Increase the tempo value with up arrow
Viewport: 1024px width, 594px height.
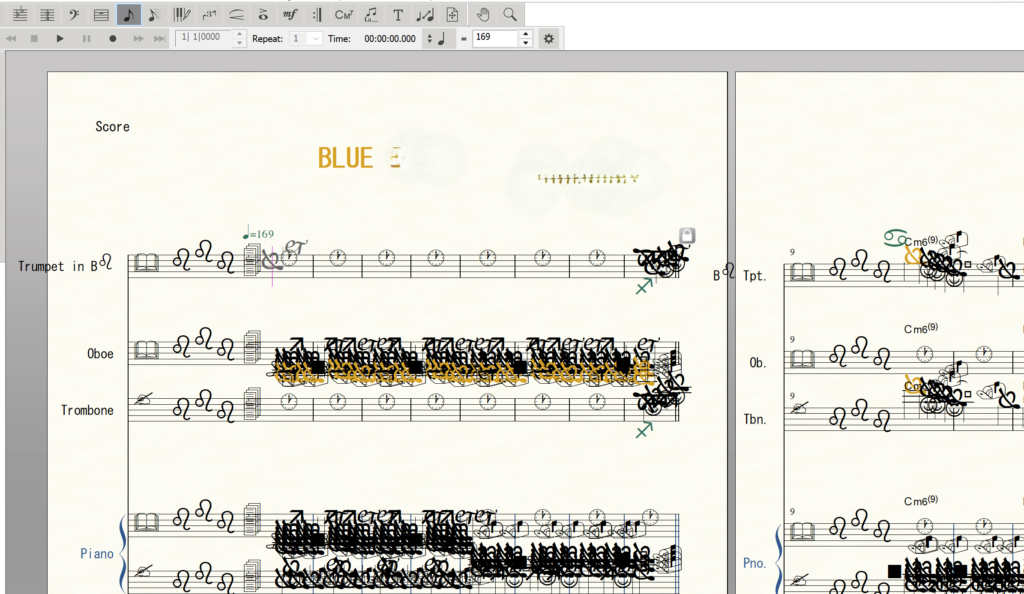click(x=526, y=34)
